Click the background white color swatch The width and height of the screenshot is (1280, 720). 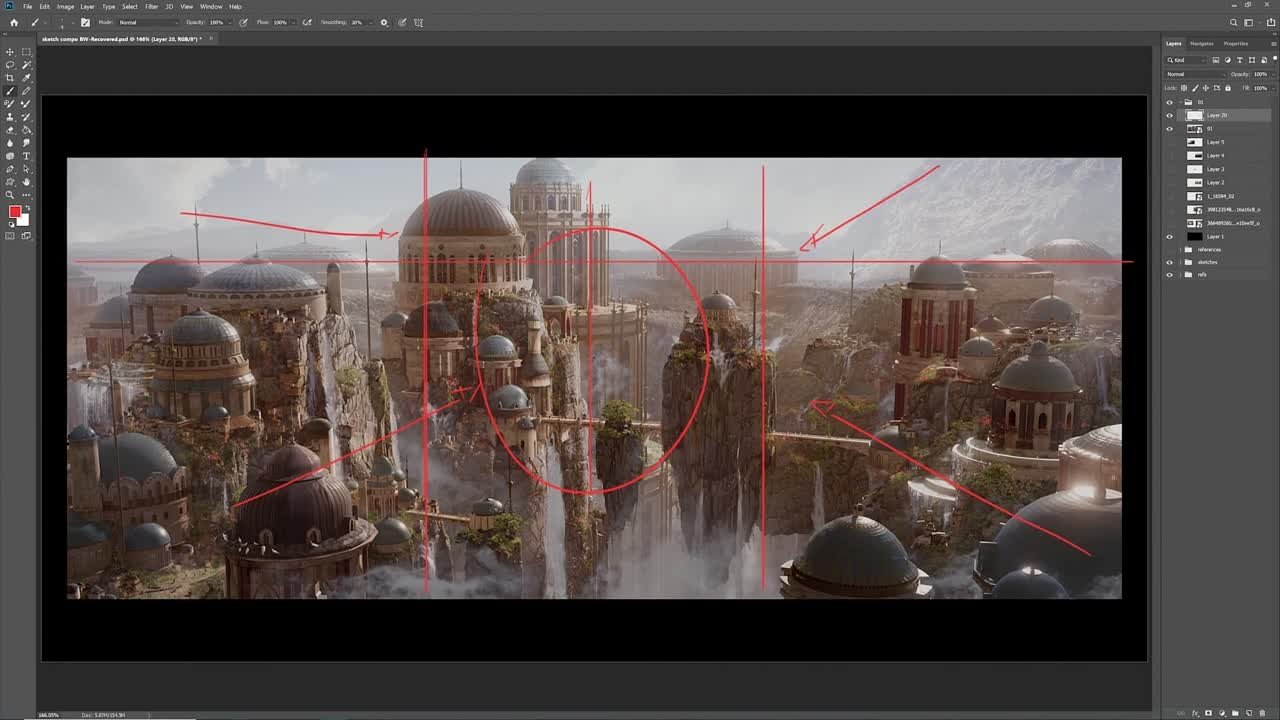point(24,220)
